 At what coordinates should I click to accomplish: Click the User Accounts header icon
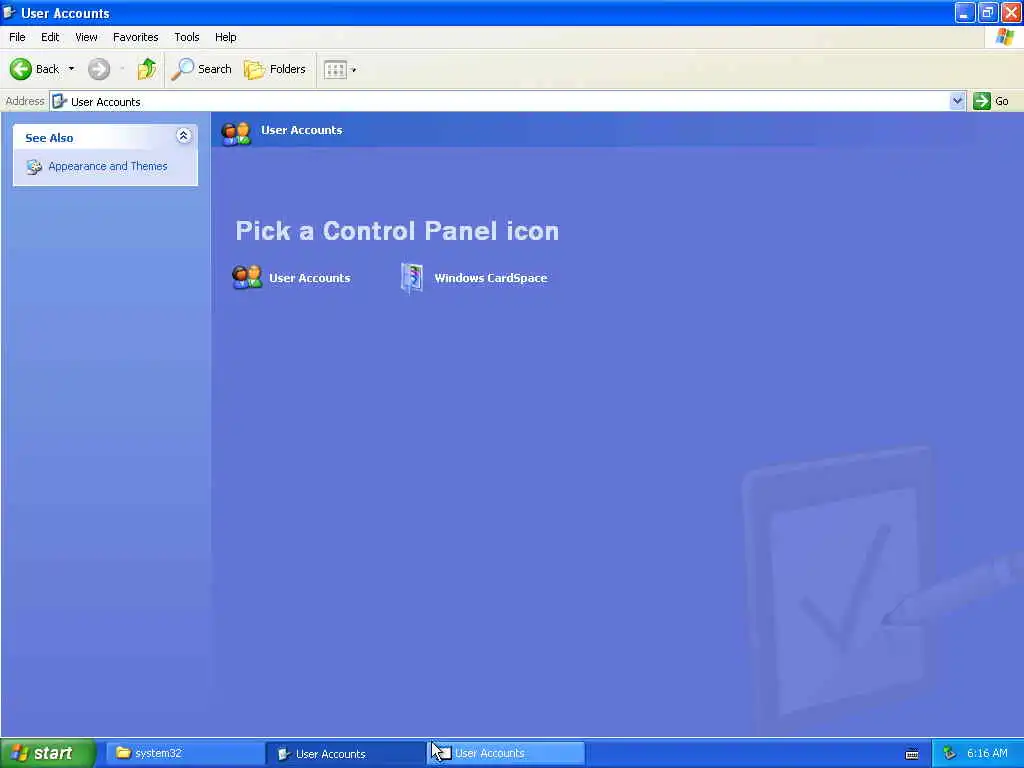click(236, 133)
